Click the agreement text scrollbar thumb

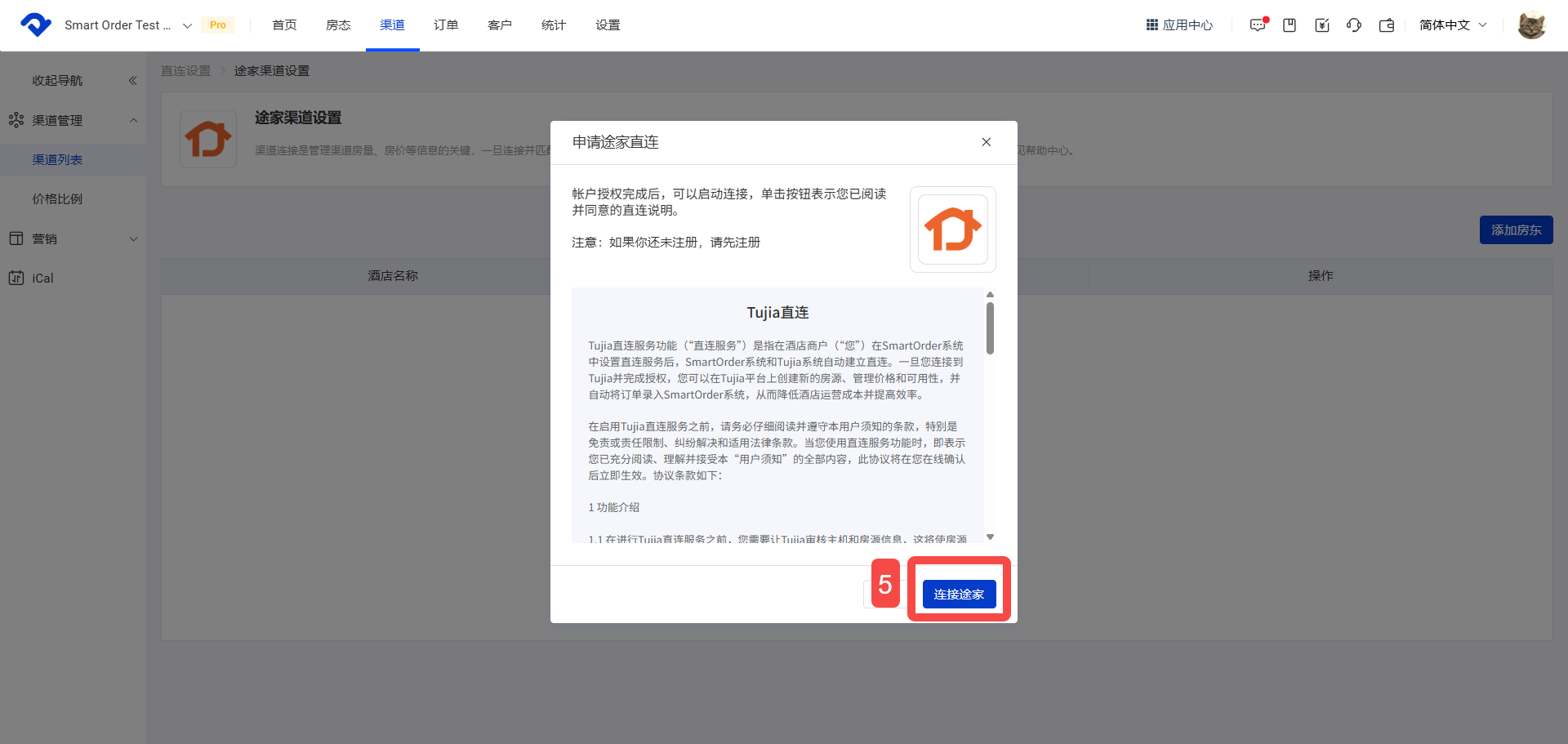990,328
